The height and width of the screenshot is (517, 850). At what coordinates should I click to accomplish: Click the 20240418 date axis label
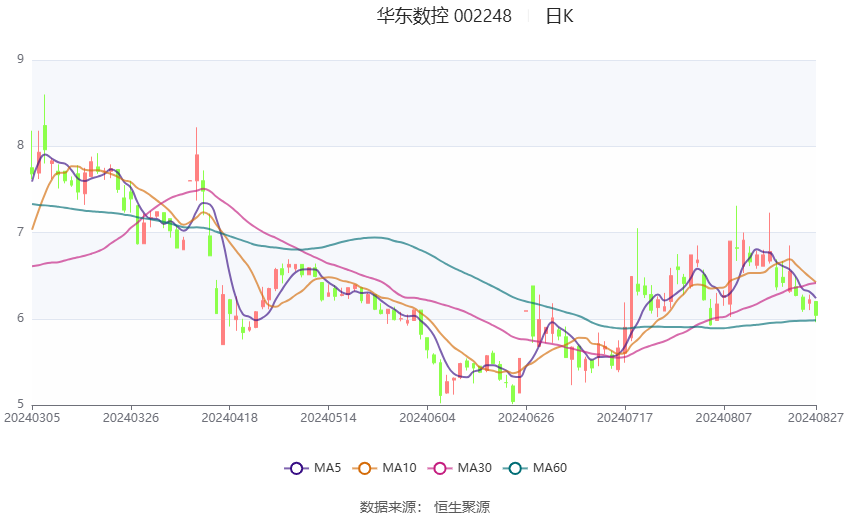click(229, 418)
